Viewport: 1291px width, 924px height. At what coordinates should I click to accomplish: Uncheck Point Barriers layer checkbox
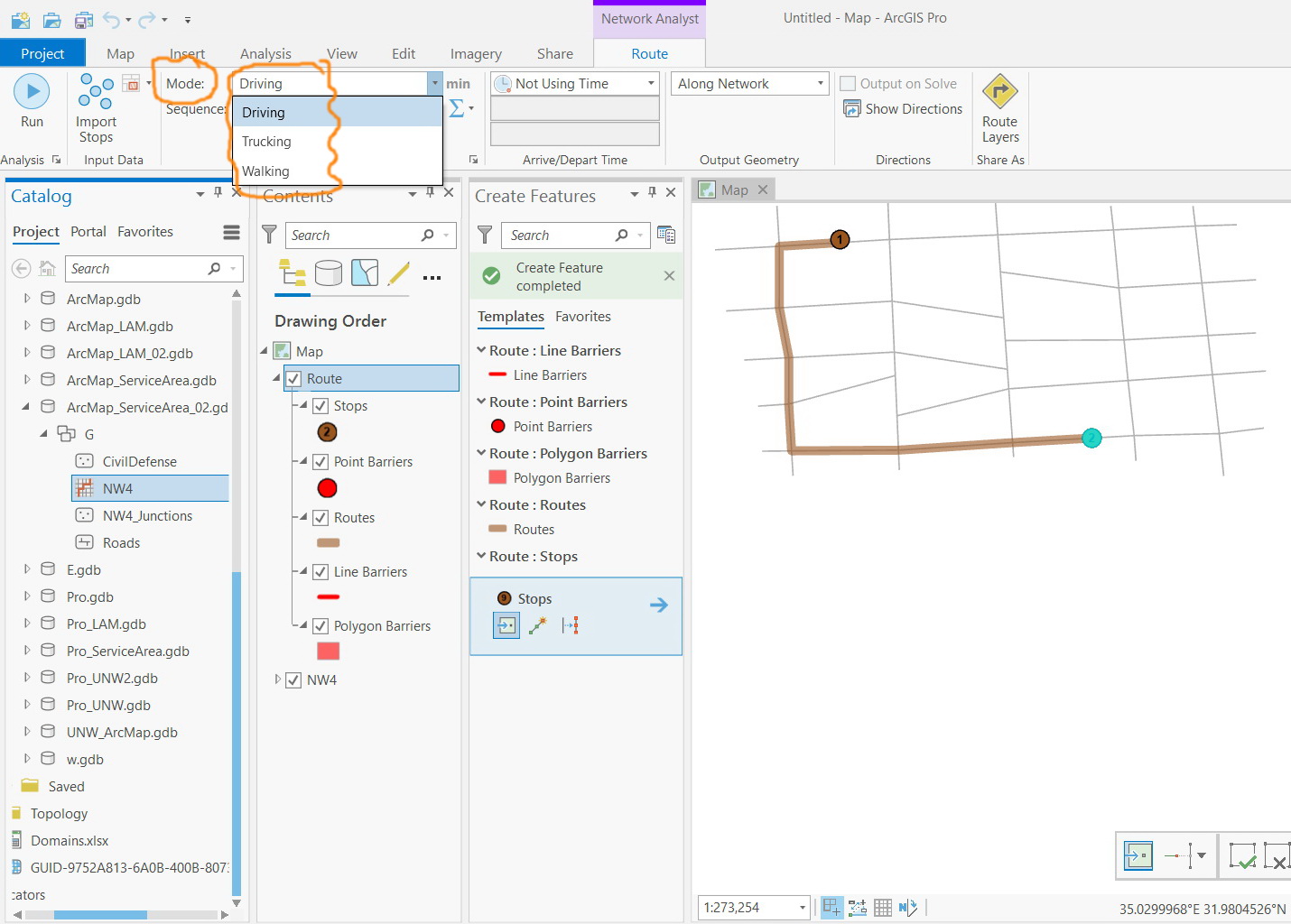320,462
